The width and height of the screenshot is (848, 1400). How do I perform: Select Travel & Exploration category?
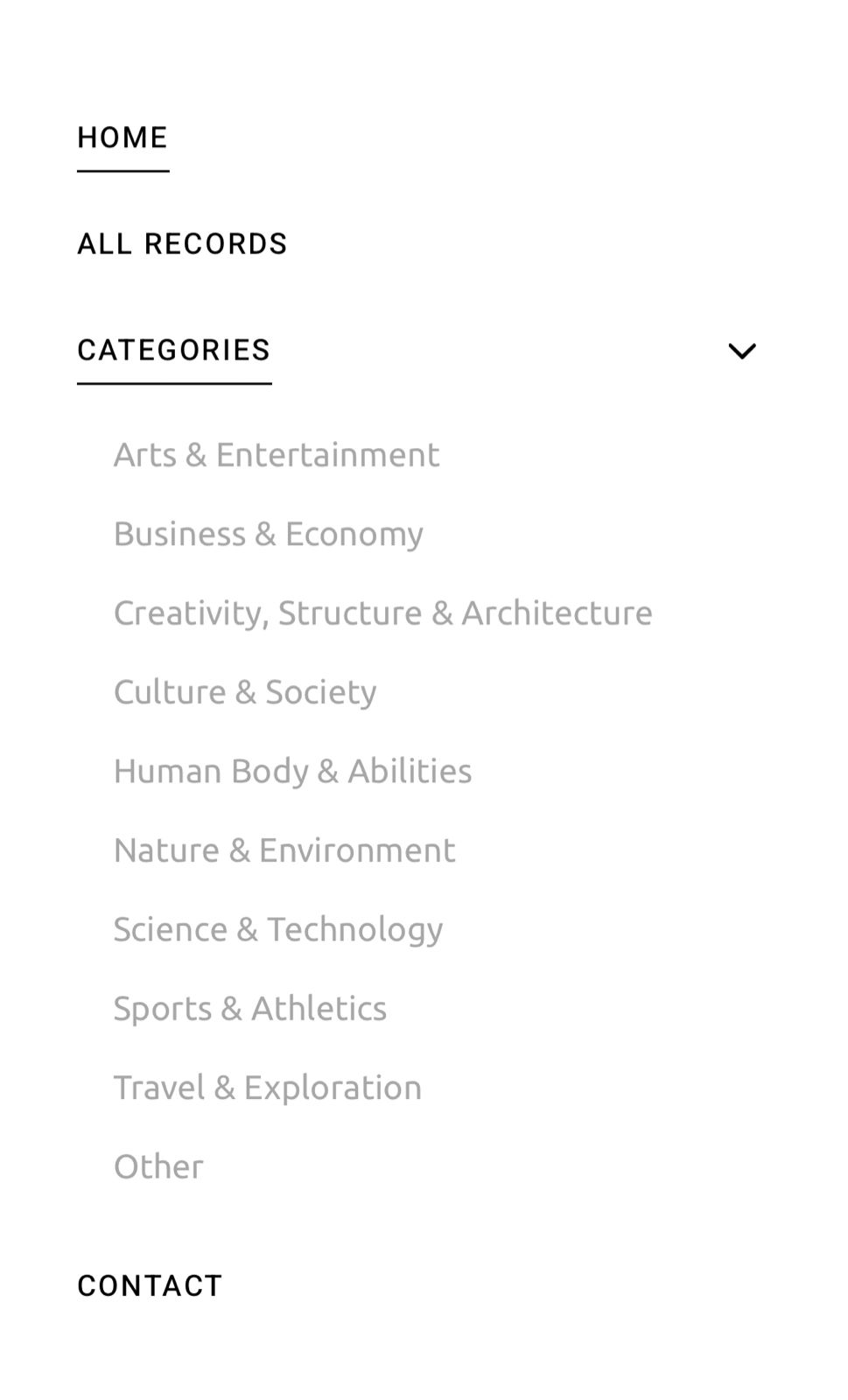click(268, 1088)
